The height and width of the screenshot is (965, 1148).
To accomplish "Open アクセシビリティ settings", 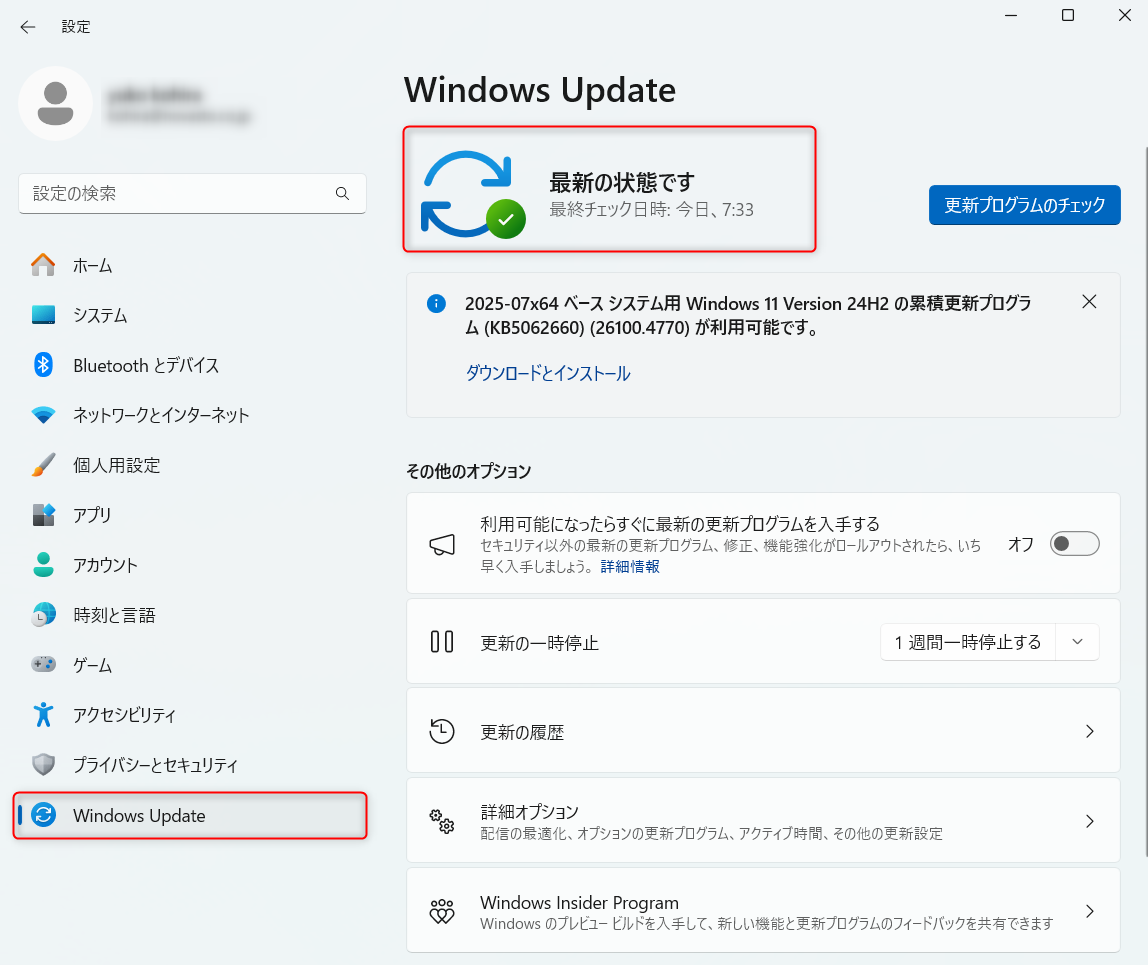I will 190,715.
